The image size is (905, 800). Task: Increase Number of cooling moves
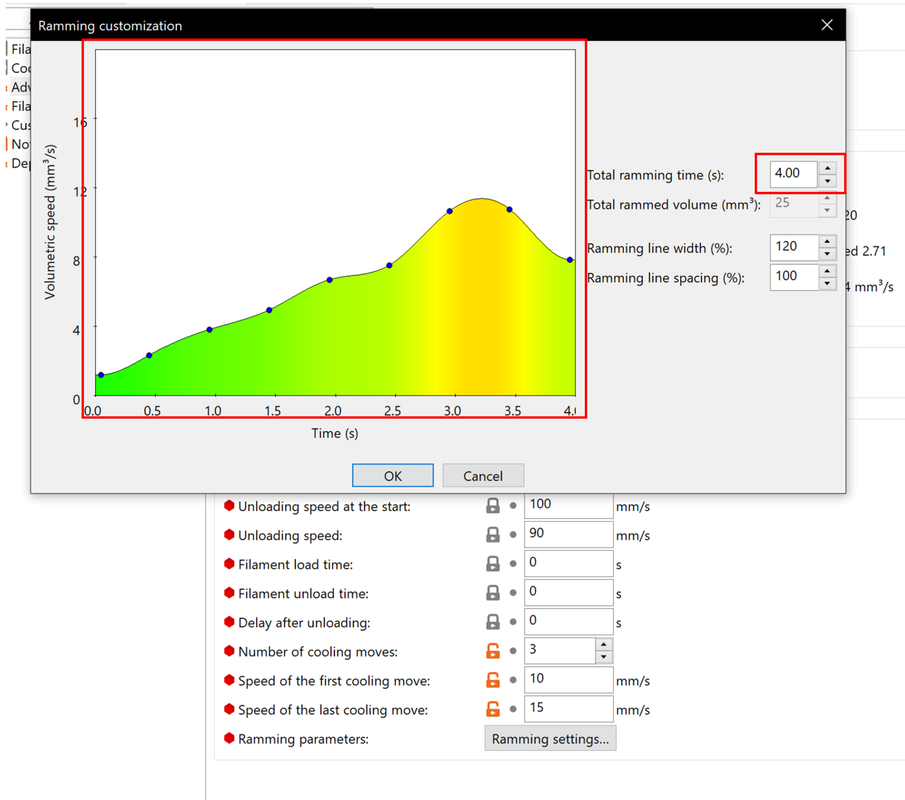pos(604,645)
